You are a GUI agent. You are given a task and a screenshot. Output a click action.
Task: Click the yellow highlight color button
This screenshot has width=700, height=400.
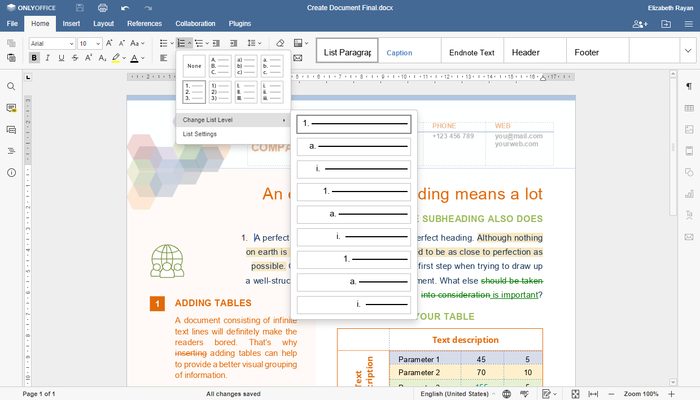[x=115, y=58]
